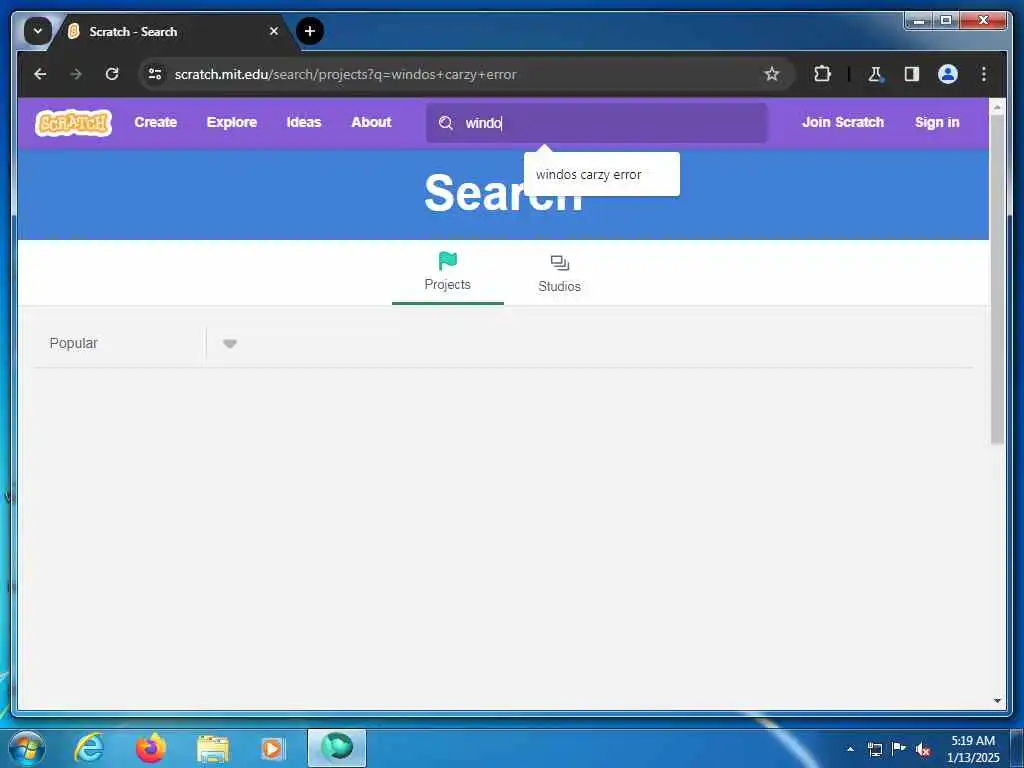Click Sign in

pos(937,123)
